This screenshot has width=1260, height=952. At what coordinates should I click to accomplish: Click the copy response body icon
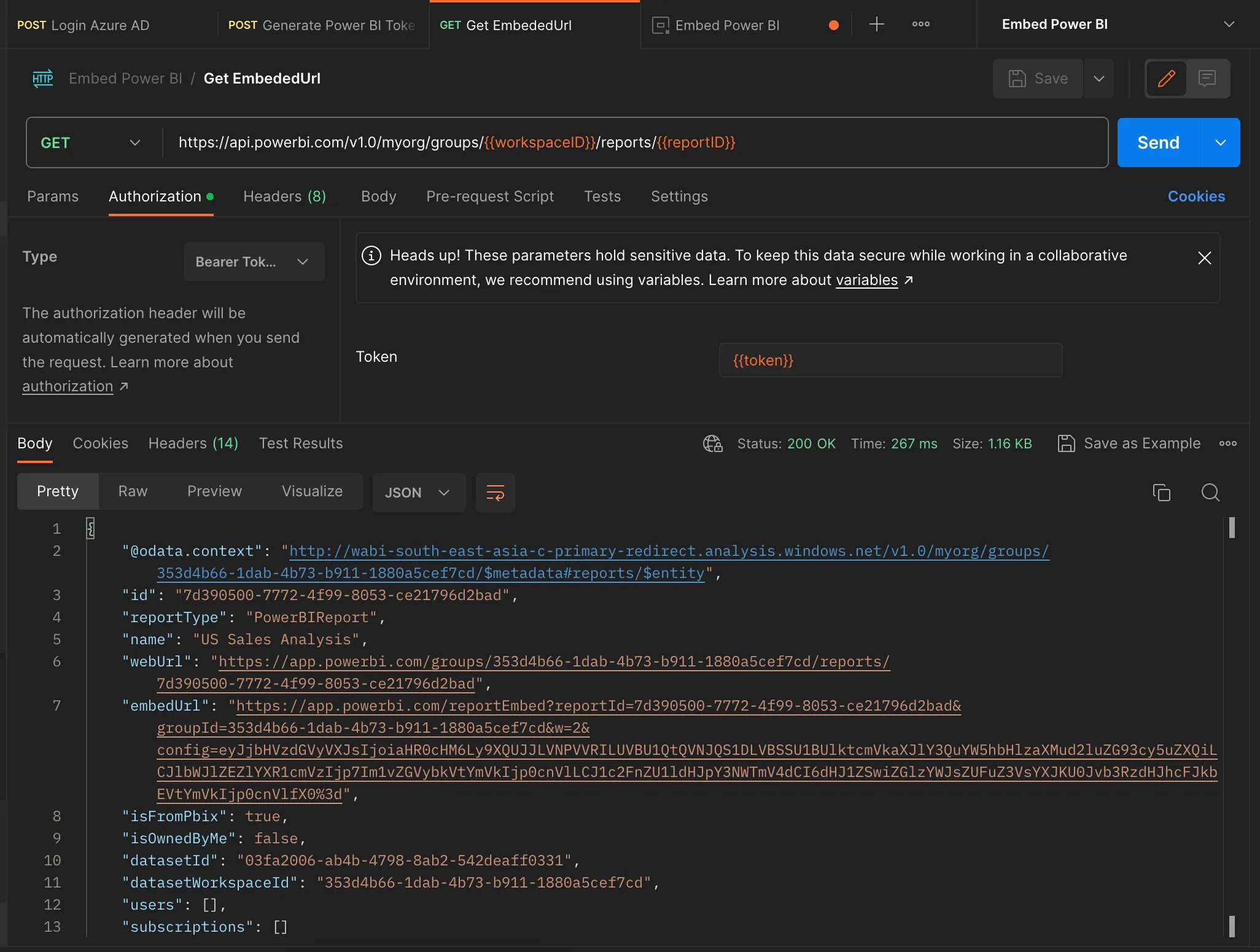point(1161,493)
